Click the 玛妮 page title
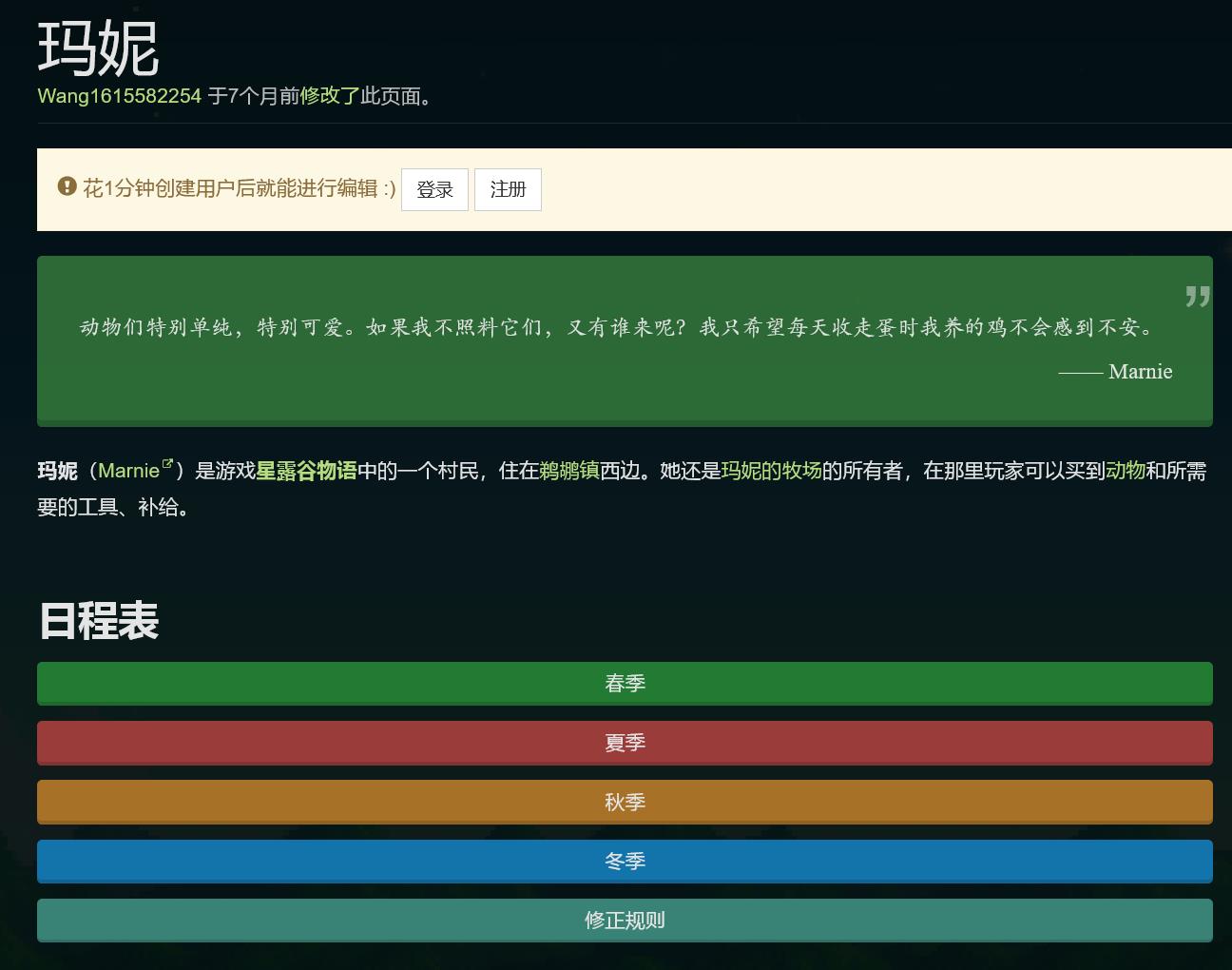1232x970 pixels. 99,48
